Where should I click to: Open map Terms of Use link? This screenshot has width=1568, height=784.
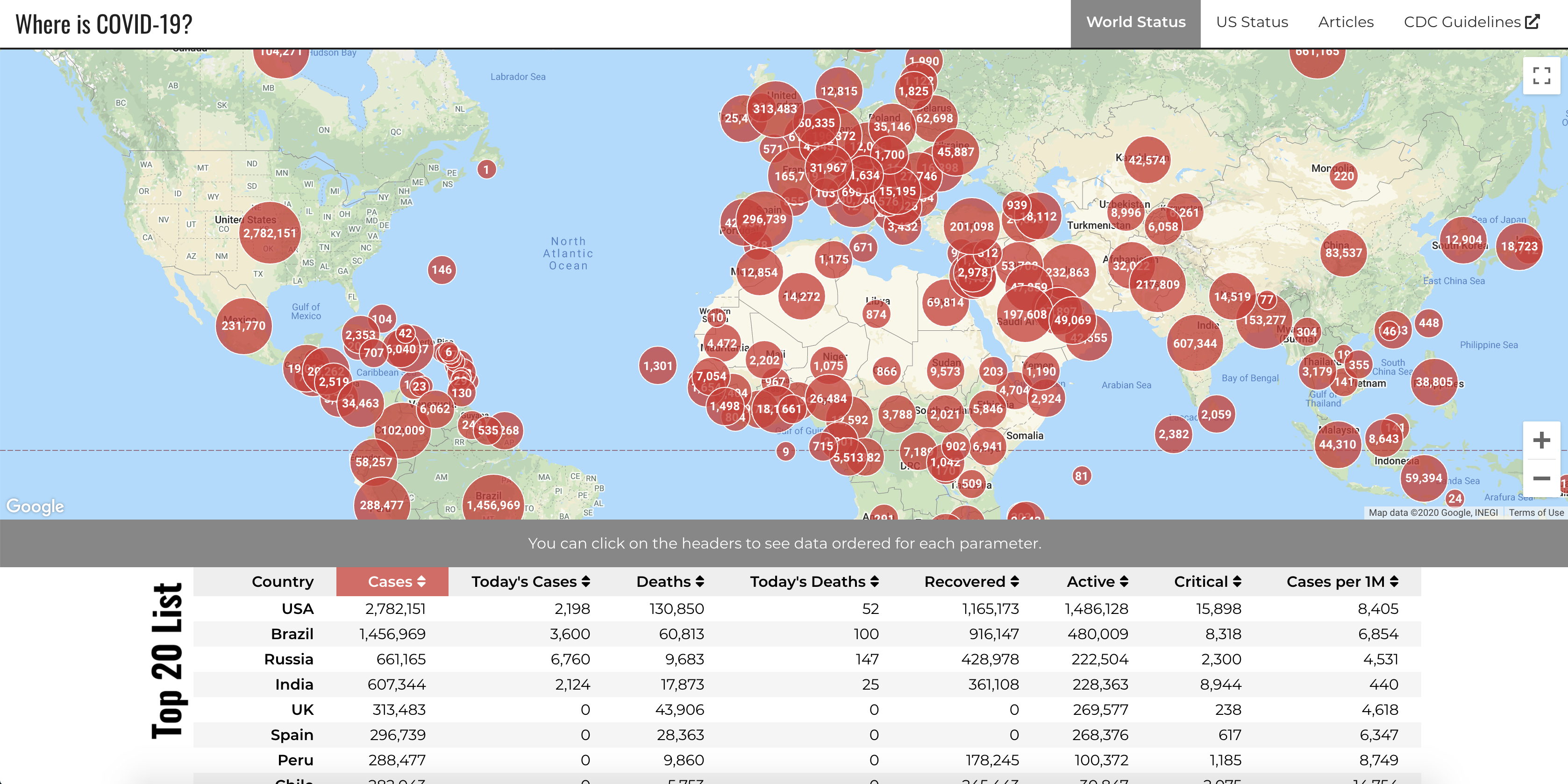(1536, 513)
